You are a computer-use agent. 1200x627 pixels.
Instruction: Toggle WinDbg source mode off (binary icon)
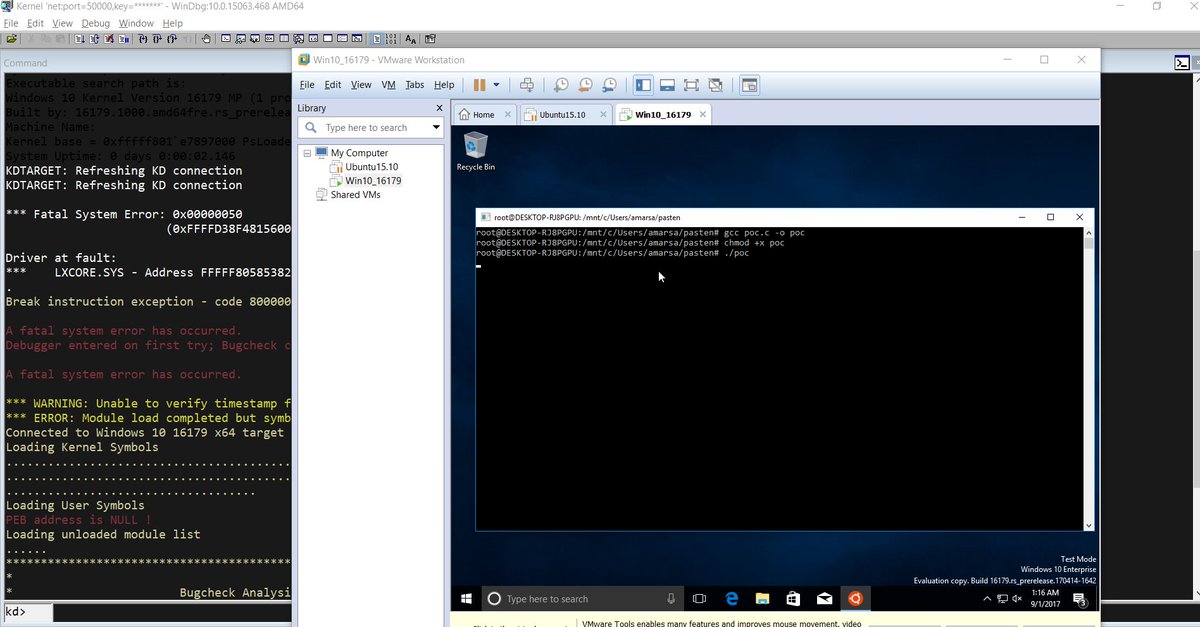391,39
